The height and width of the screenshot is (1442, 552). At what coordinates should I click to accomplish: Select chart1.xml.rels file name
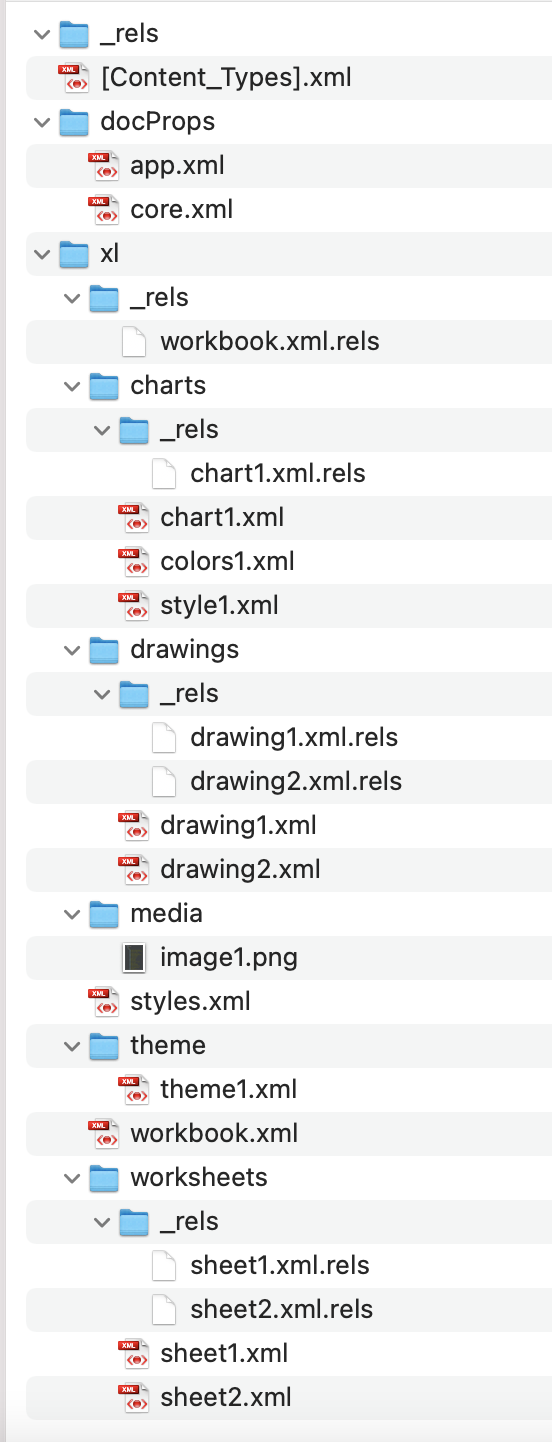point(278,474)
